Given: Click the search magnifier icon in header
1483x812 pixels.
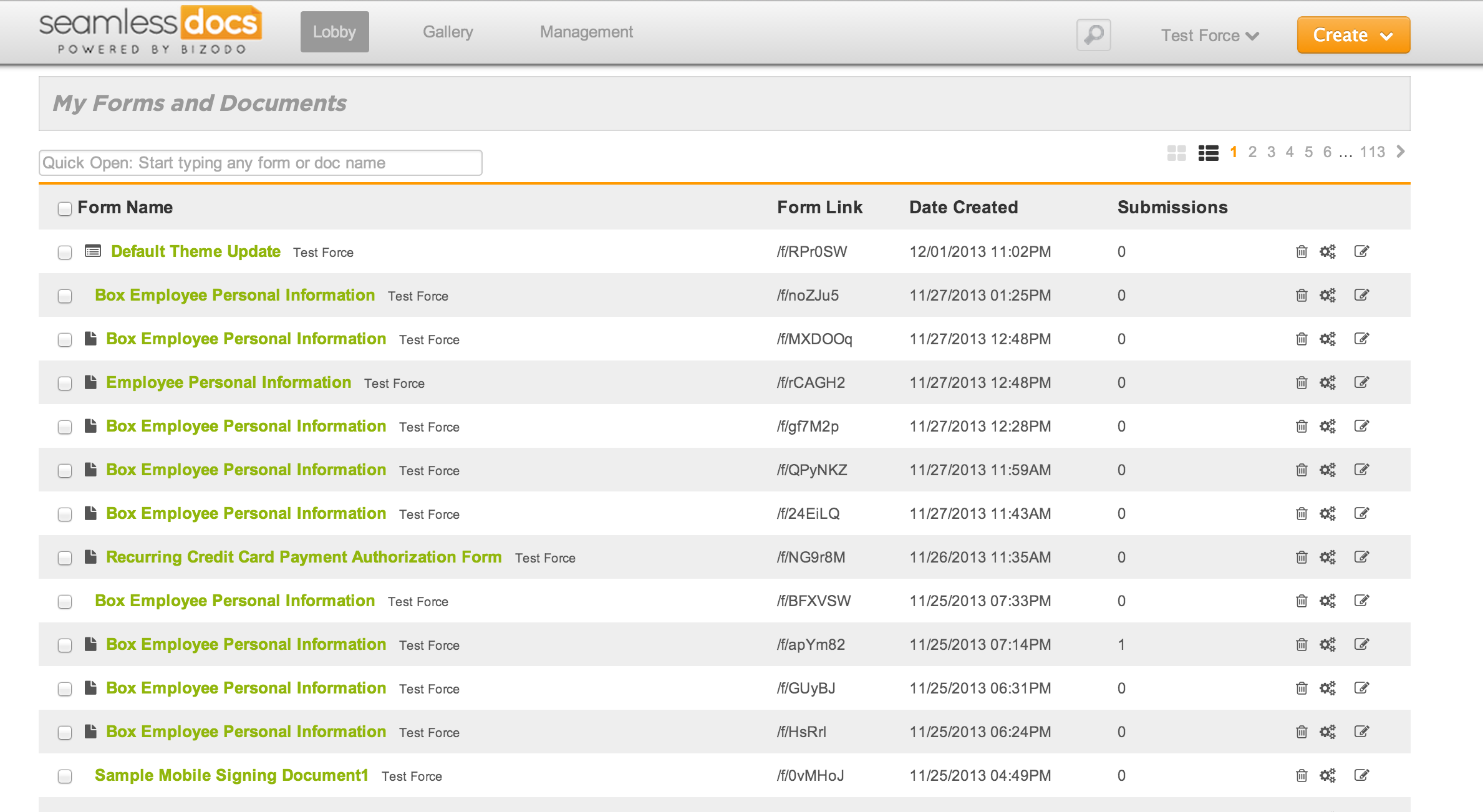Looking at the screenshot, I should 1093,35.
